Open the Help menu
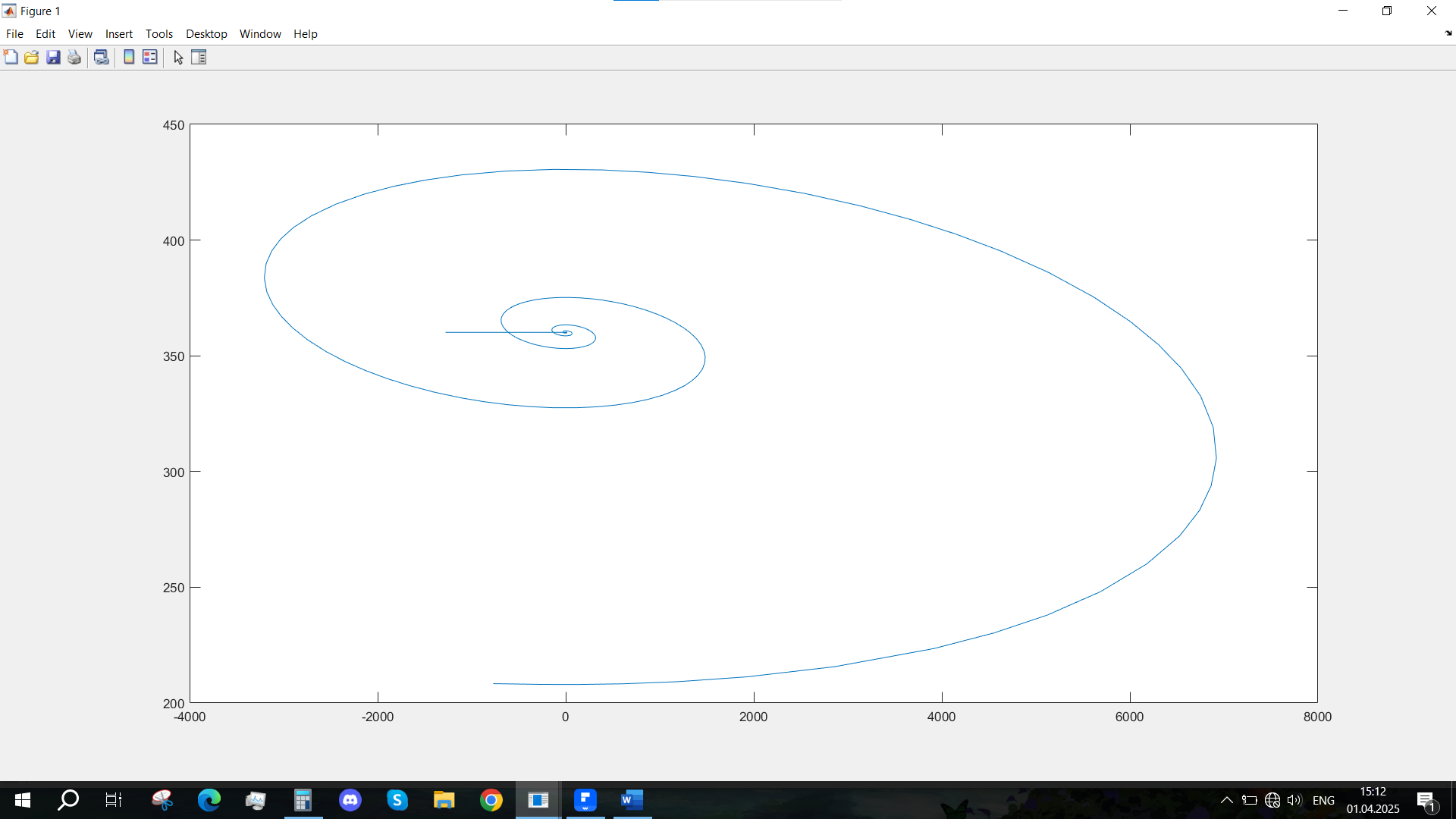The height and width of the screenshot is (819, 1456). [306, 34]
